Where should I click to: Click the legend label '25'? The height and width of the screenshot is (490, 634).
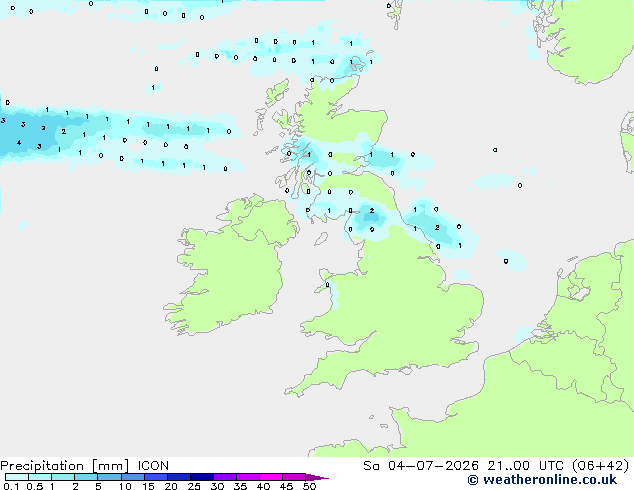pos(194,486)
